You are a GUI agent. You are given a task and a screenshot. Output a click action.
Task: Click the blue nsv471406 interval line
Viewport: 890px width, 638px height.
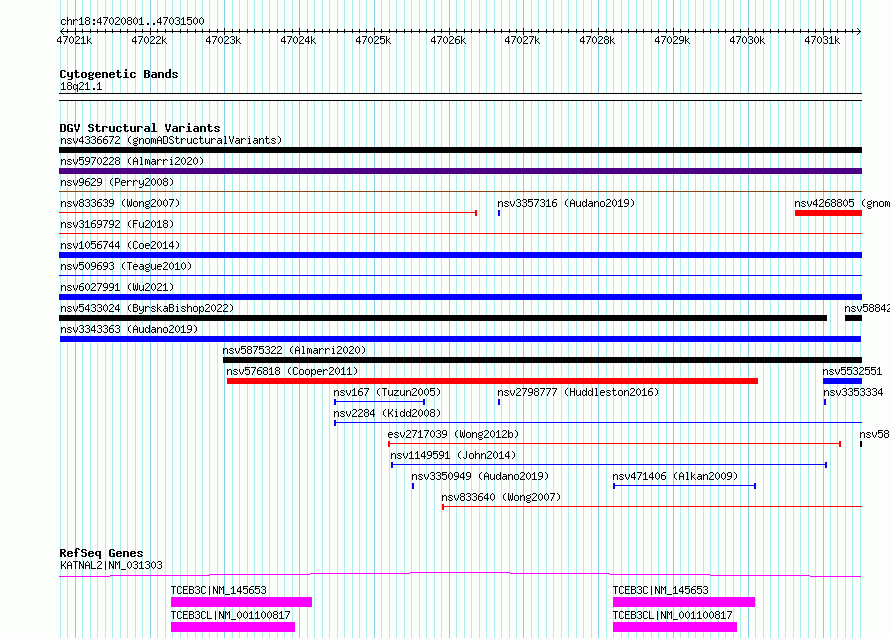685,486
